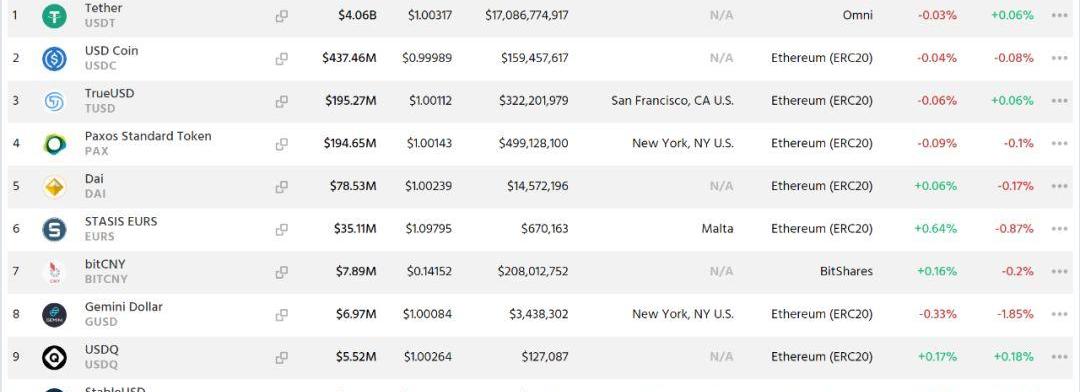Open the Paxos Standard Token name link
Screen dimensions: 1080x392
coord(148,136)
